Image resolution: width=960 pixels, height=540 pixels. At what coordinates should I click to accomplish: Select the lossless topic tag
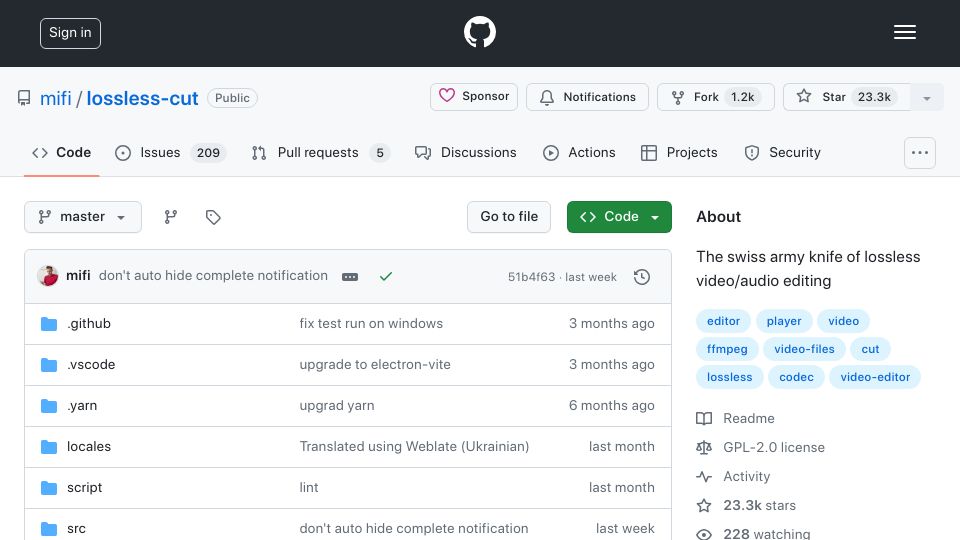point(729,377)
